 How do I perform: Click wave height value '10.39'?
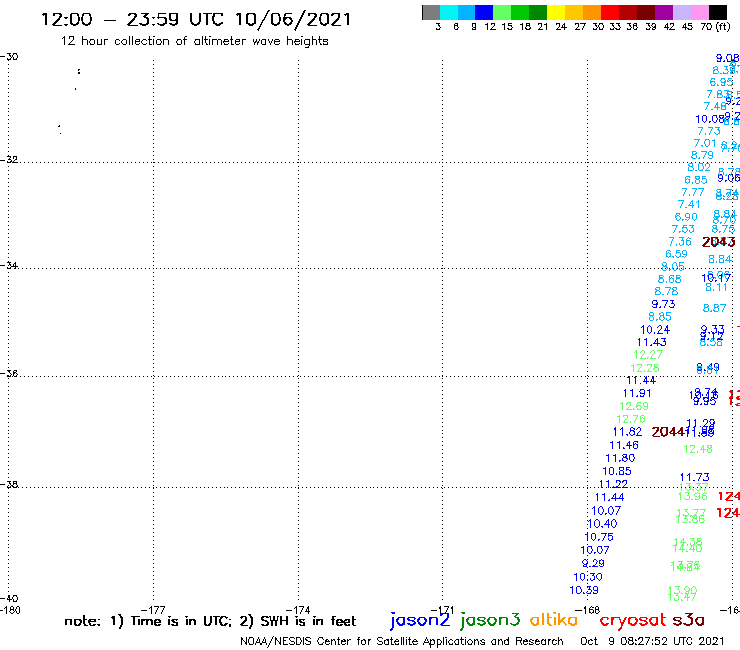click(x=584, y=590)
